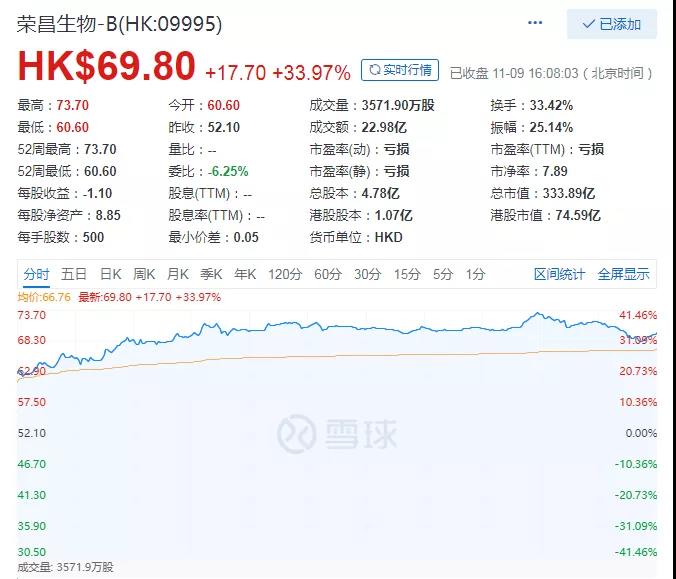Select the 60分 interval tab
This screenshot has width=676, height=579.
[x=328, y=274]
